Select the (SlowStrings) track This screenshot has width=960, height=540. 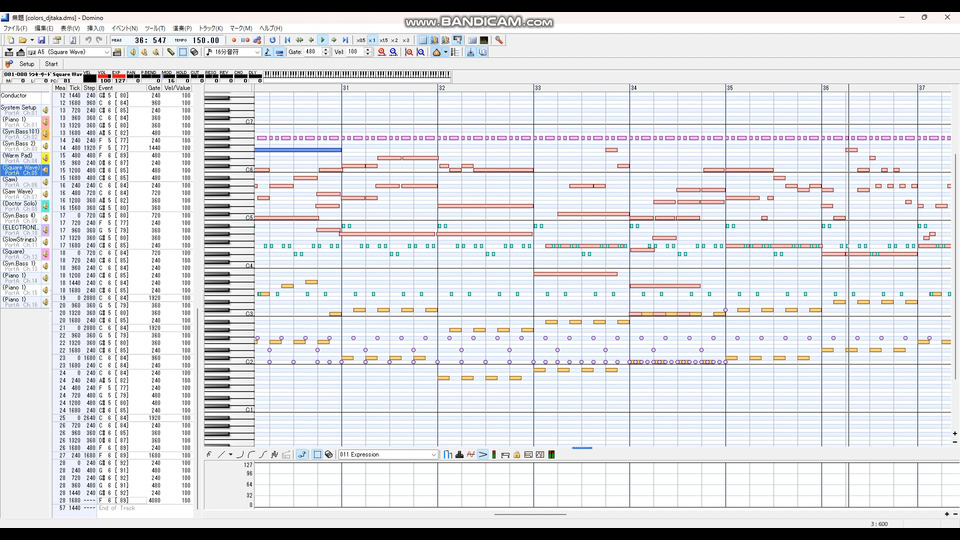pyautogui.click(x=20, y=242)
